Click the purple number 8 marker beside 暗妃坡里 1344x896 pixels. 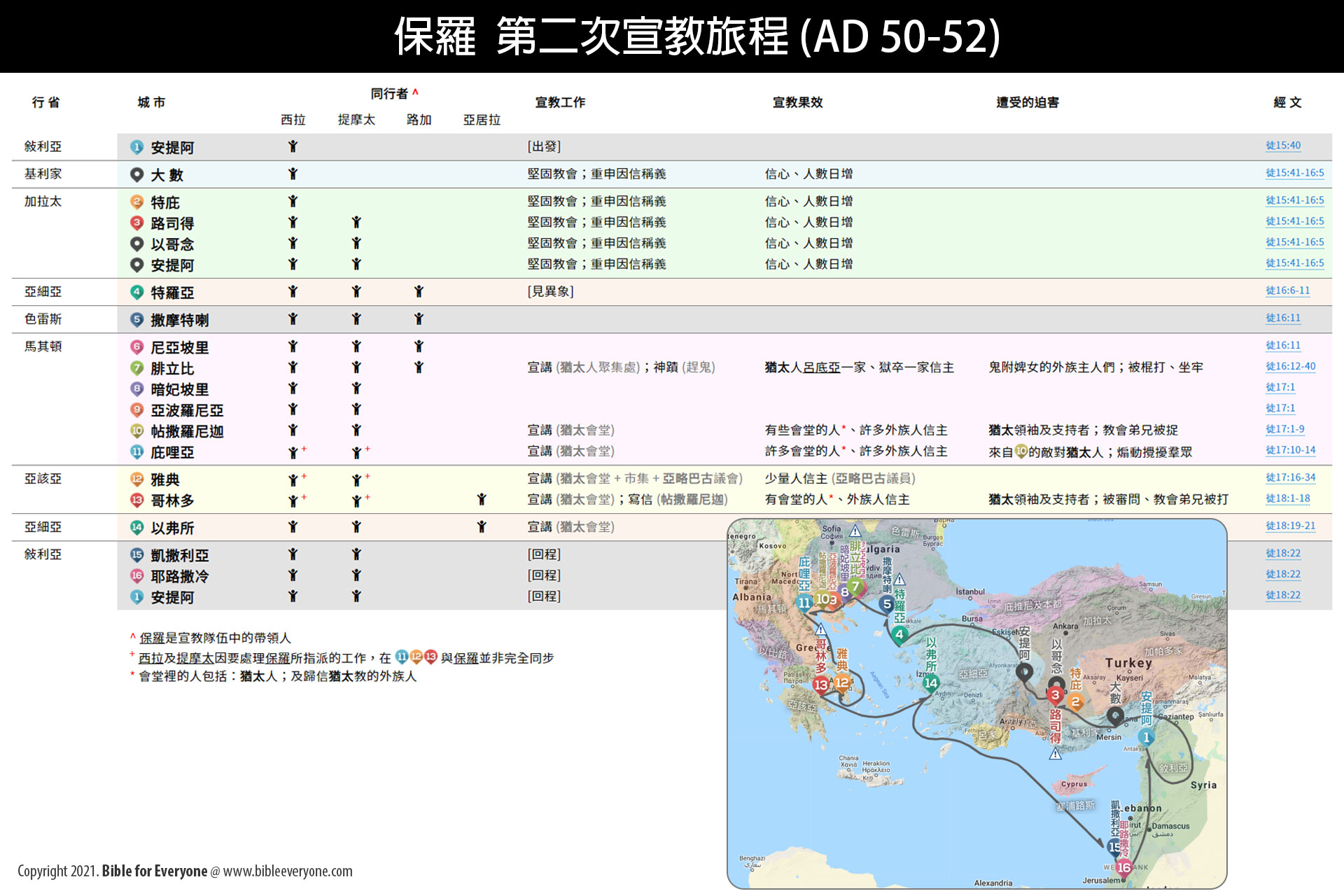click(x=136, y=388)
